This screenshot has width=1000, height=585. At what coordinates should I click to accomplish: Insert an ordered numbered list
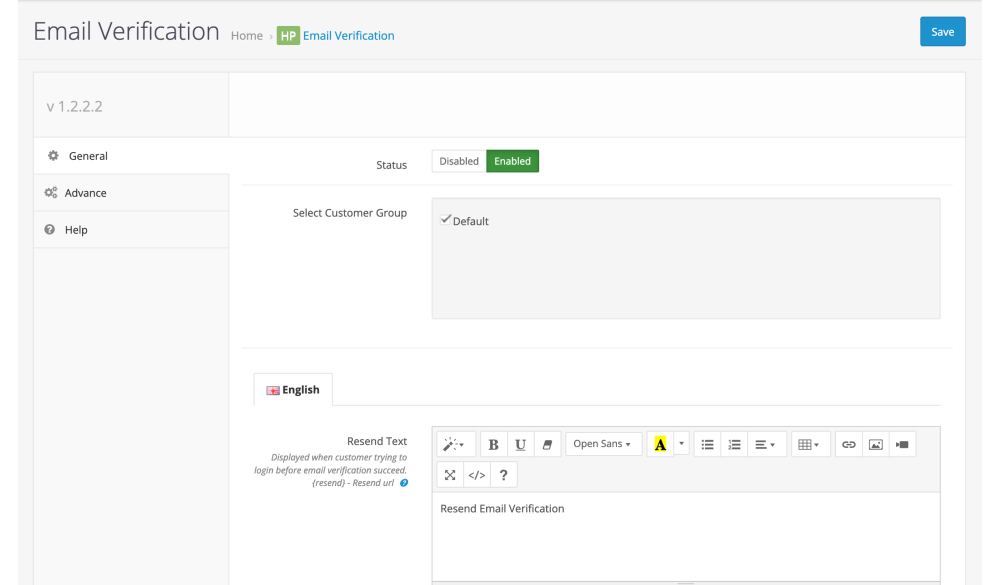click(734, 445)
